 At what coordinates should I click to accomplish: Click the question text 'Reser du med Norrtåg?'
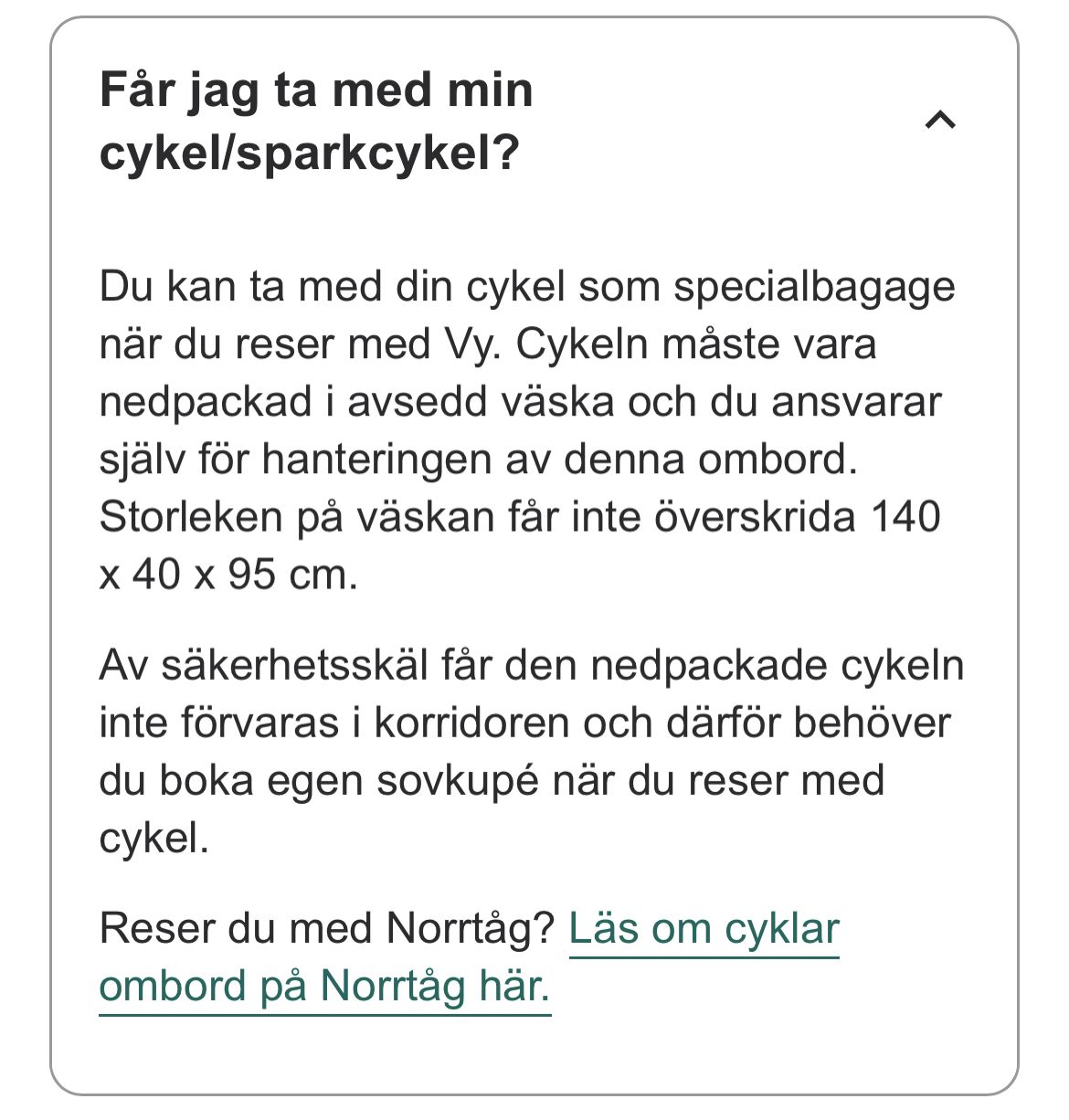pyautogui.click(x=327, y=928)
